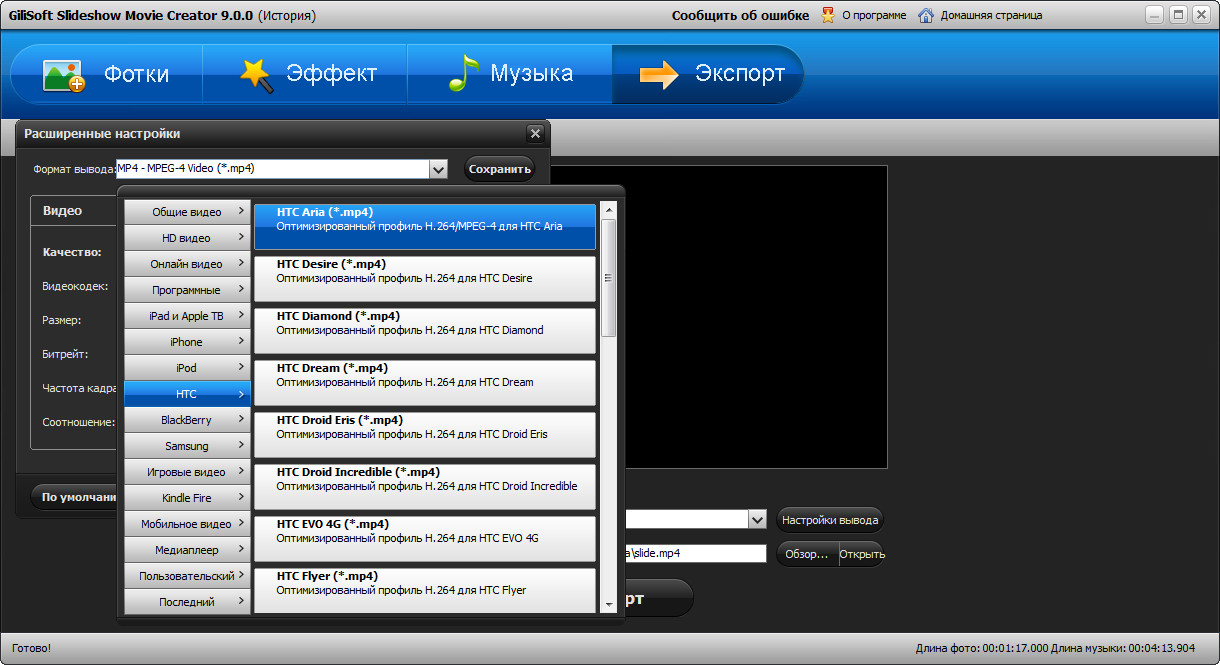1220x665 pixels.
Task: Open Пользовательский category
Action: (187, 576)
